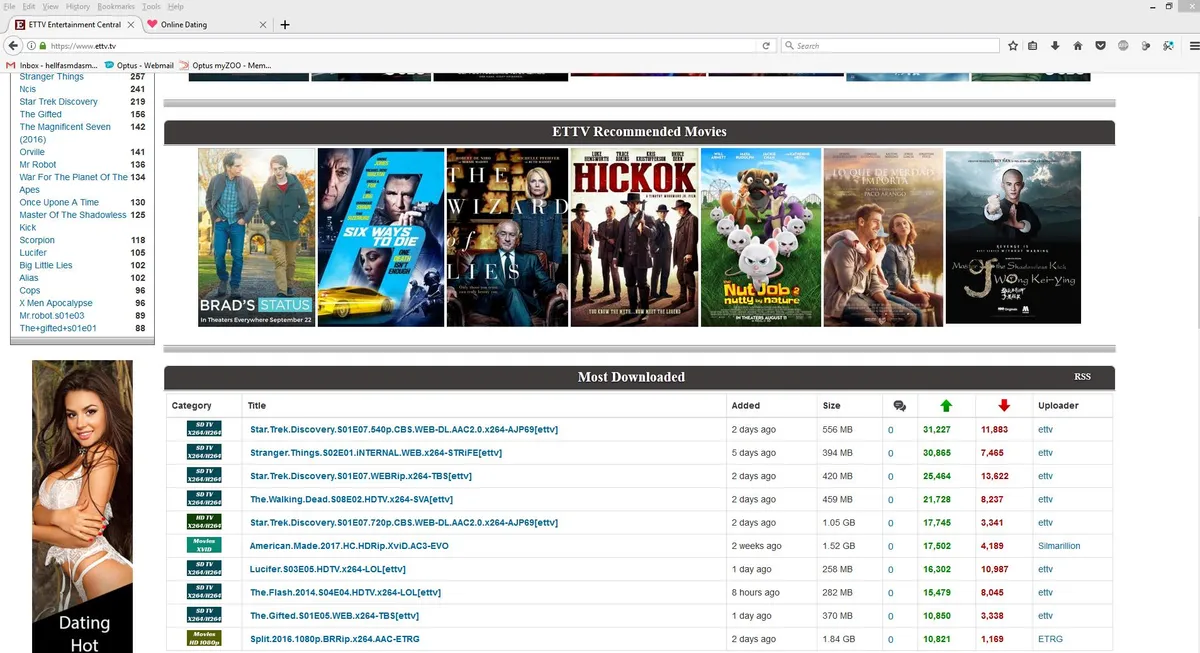The height and width of the screenshot is (653, 1200).
Task: Go back using the browser back arrow
Action: point(13,46)
